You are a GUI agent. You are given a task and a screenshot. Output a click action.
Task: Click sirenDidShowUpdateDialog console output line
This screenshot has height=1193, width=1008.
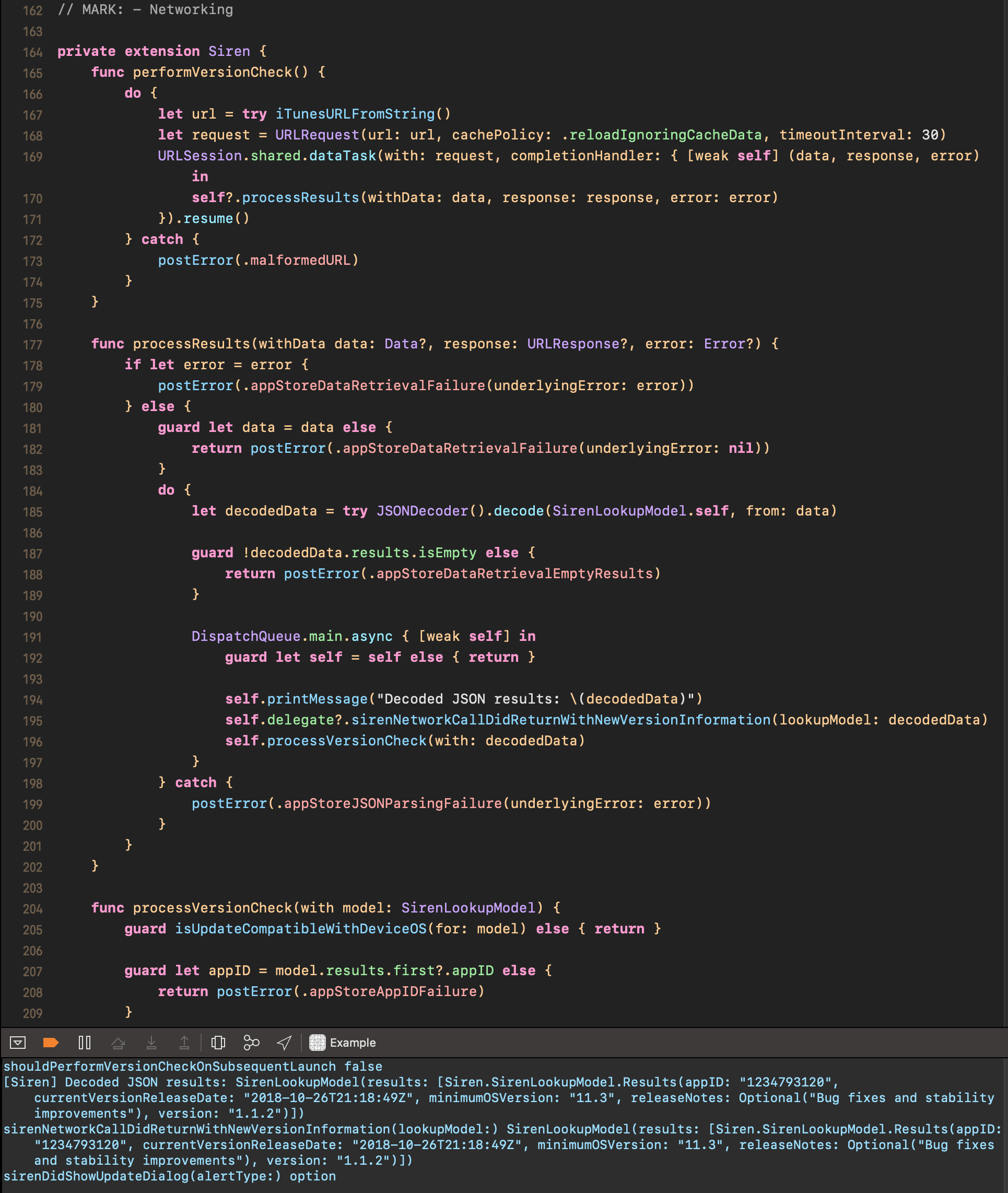point(169,1176)
